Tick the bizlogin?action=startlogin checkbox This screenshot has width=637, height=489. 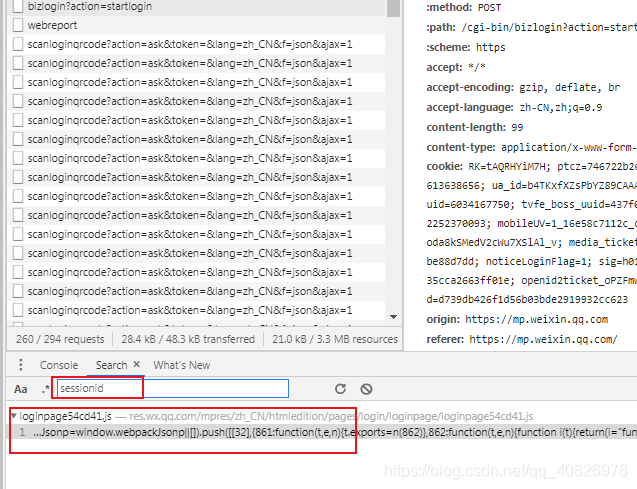click(18, 6)
